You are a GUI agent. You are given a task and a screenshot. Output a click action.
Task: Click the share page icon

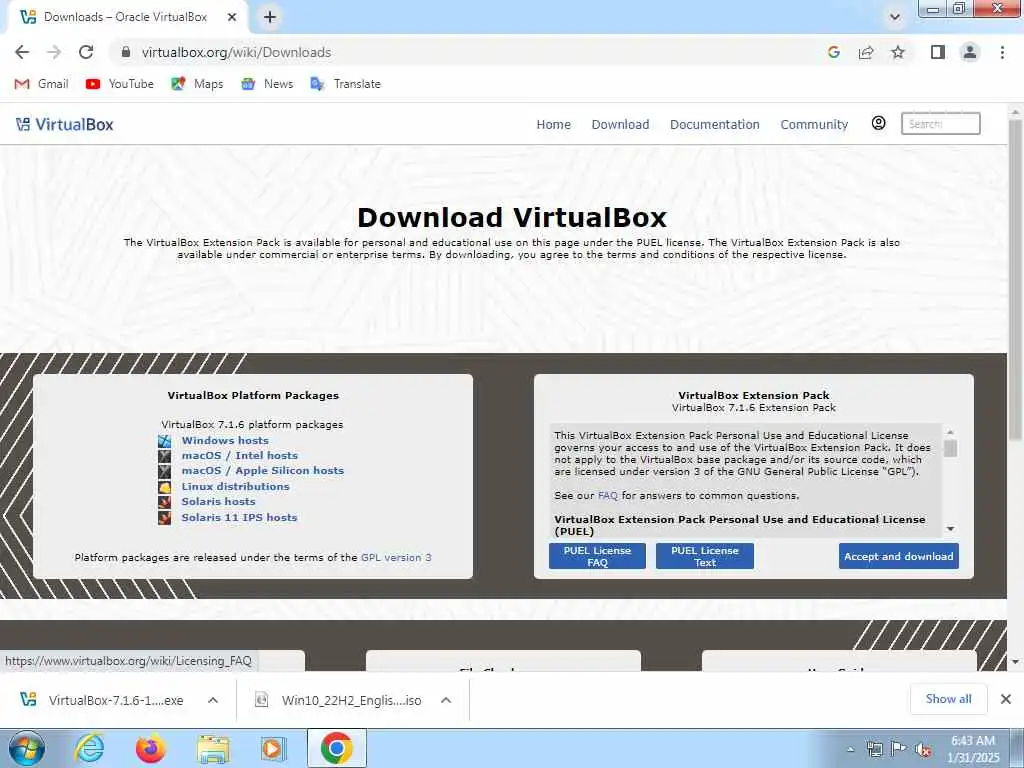pos(866,52)
